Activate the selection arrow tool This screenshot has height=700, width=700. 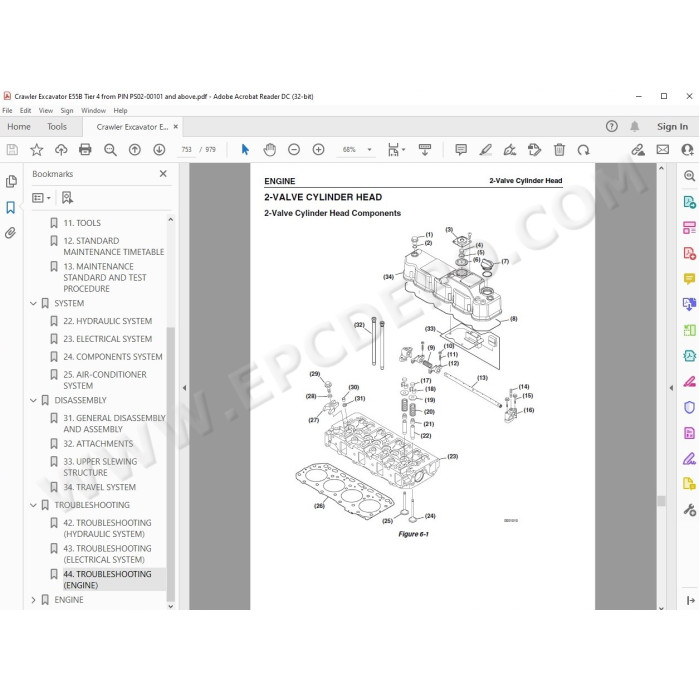click(x=245, y=150)
